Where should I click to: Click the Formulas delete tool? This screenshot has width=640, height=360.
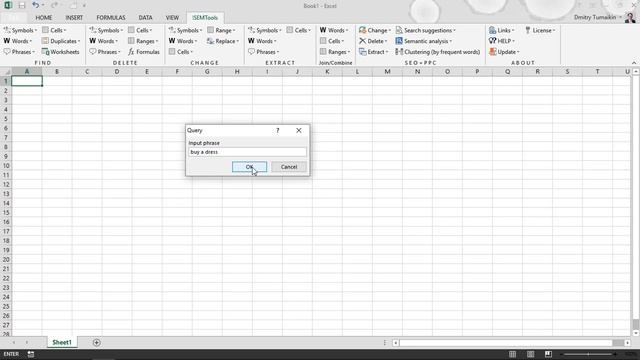[144, 52]
